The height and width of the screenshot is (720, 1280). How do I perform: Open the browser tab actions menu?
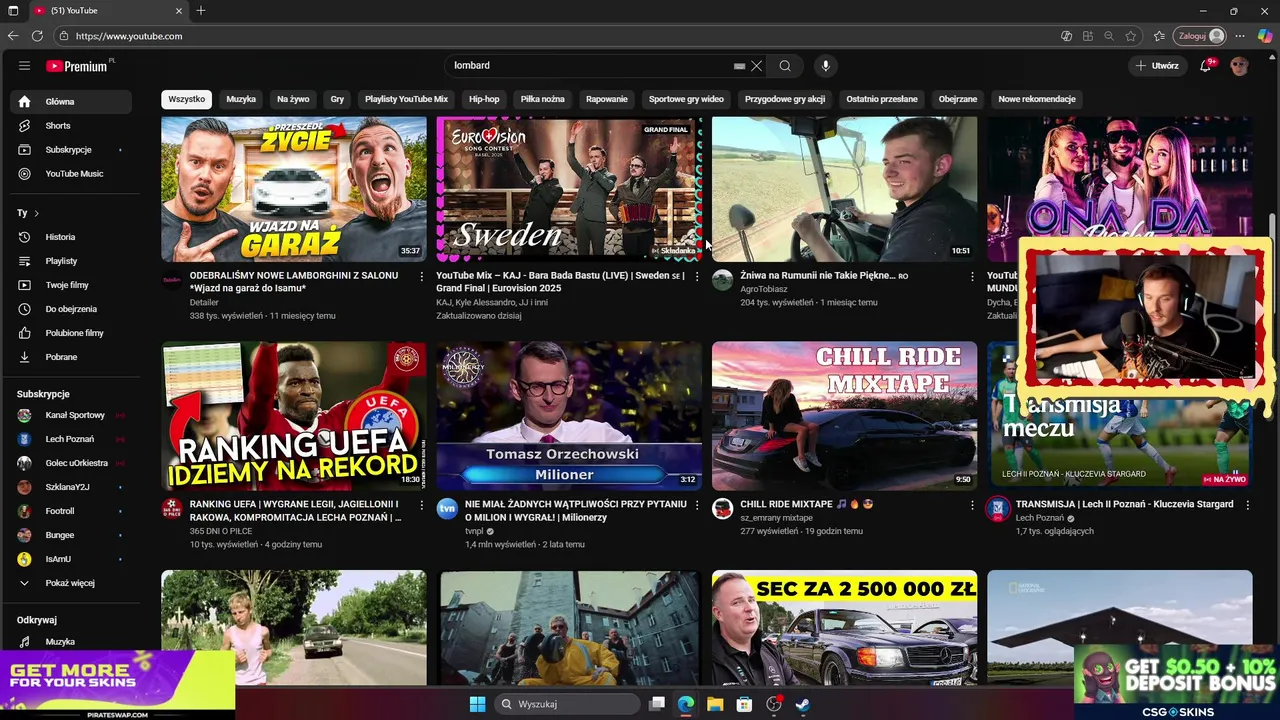(13, 11)
